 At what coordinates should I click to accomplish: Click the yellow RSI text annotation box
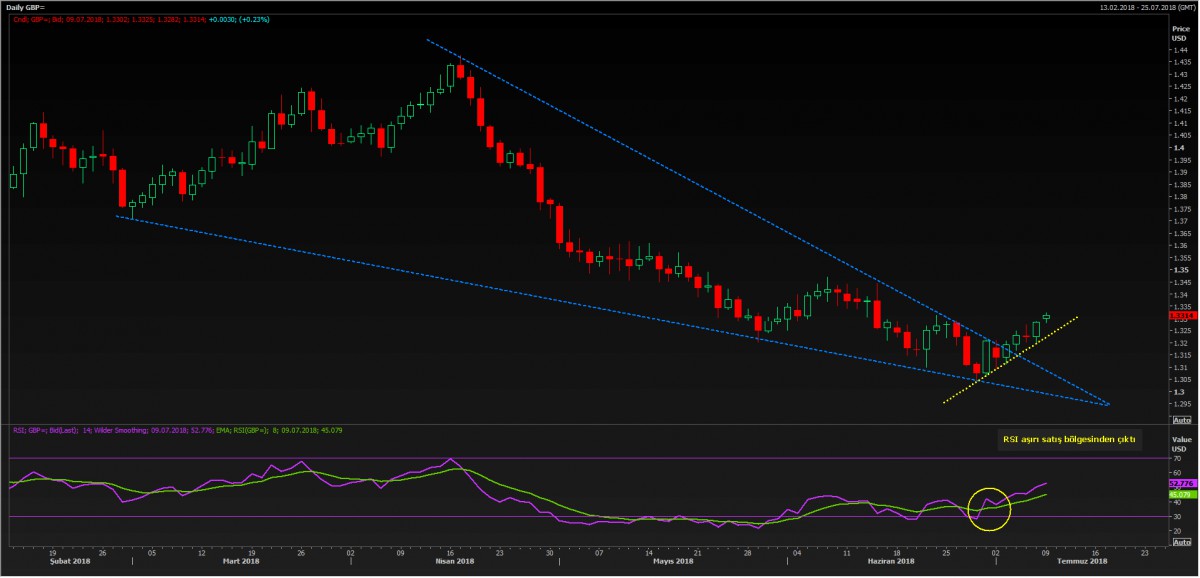[1070, 439]
